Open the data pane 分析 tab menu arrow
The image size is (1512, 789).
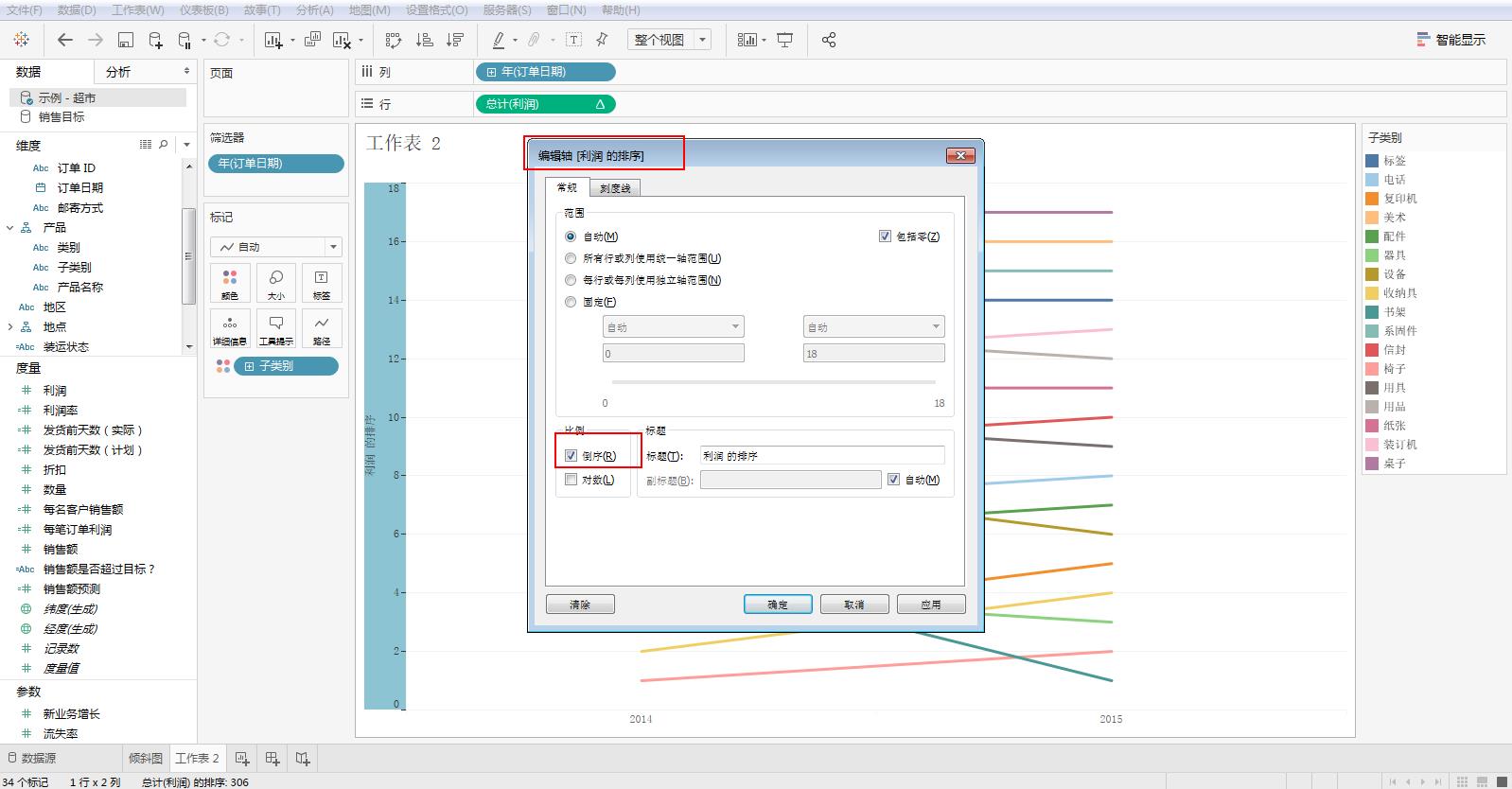186,72
